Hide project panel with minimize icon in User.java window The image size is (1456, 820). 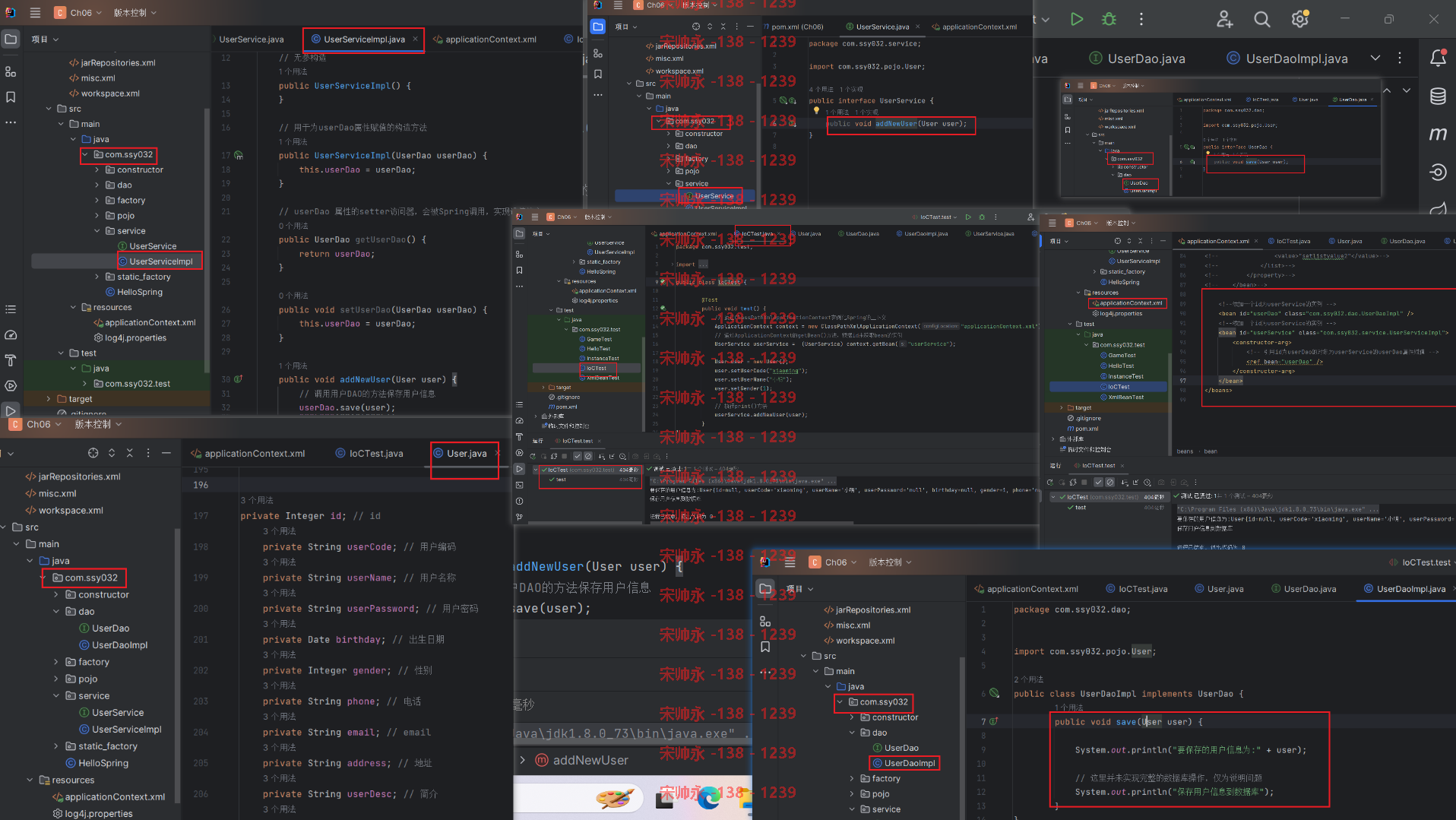coord(166,453)
